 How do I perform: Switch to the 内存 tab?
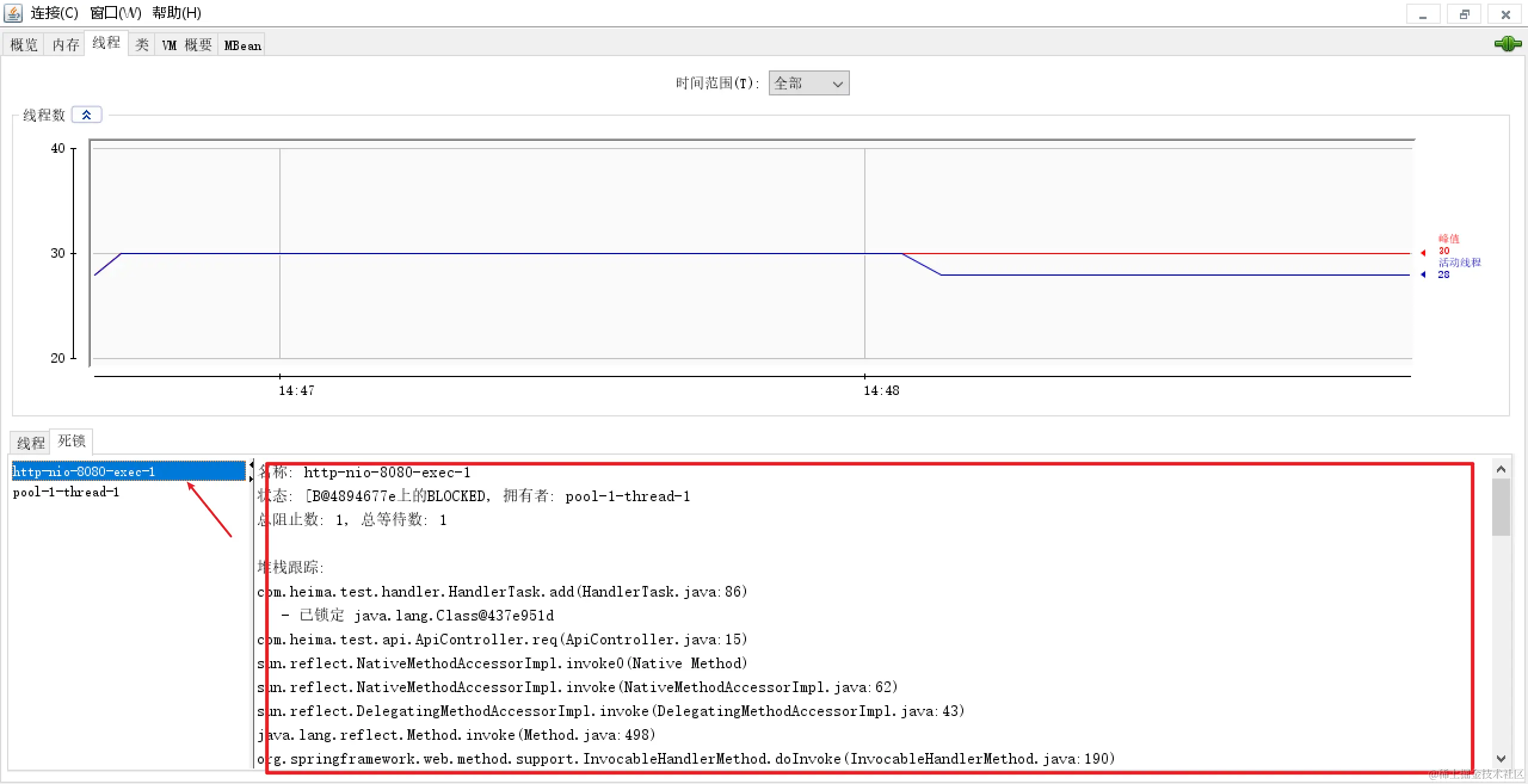tap(66, 45)
